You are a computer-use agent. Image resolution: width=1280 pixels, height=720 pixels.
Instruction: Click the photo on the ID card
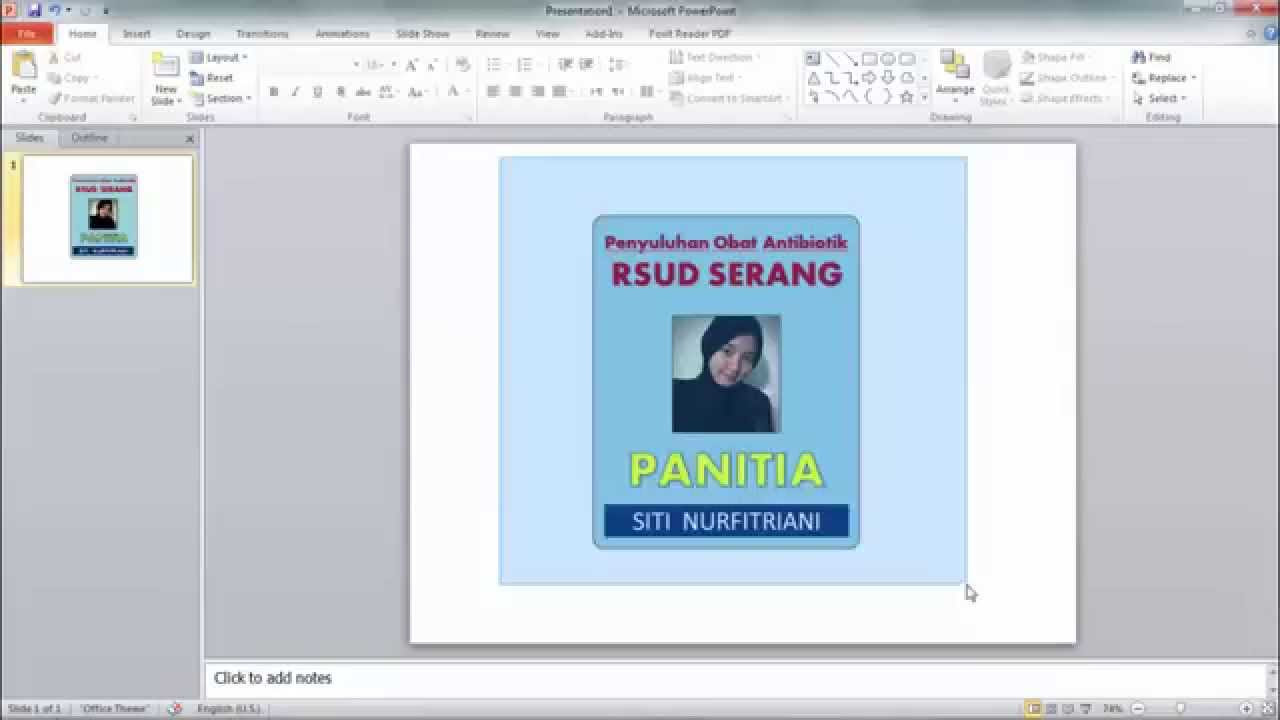pyautogui.click(x=726, y=373)
